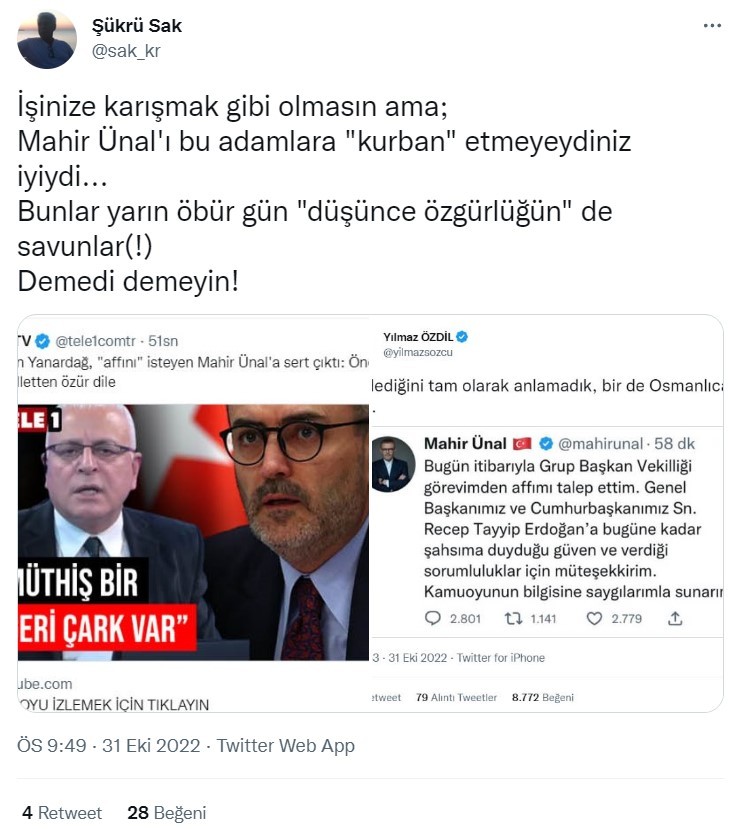741x829 pixels.
Task: Open the three-dot more options menu
Action: [712, 25]
